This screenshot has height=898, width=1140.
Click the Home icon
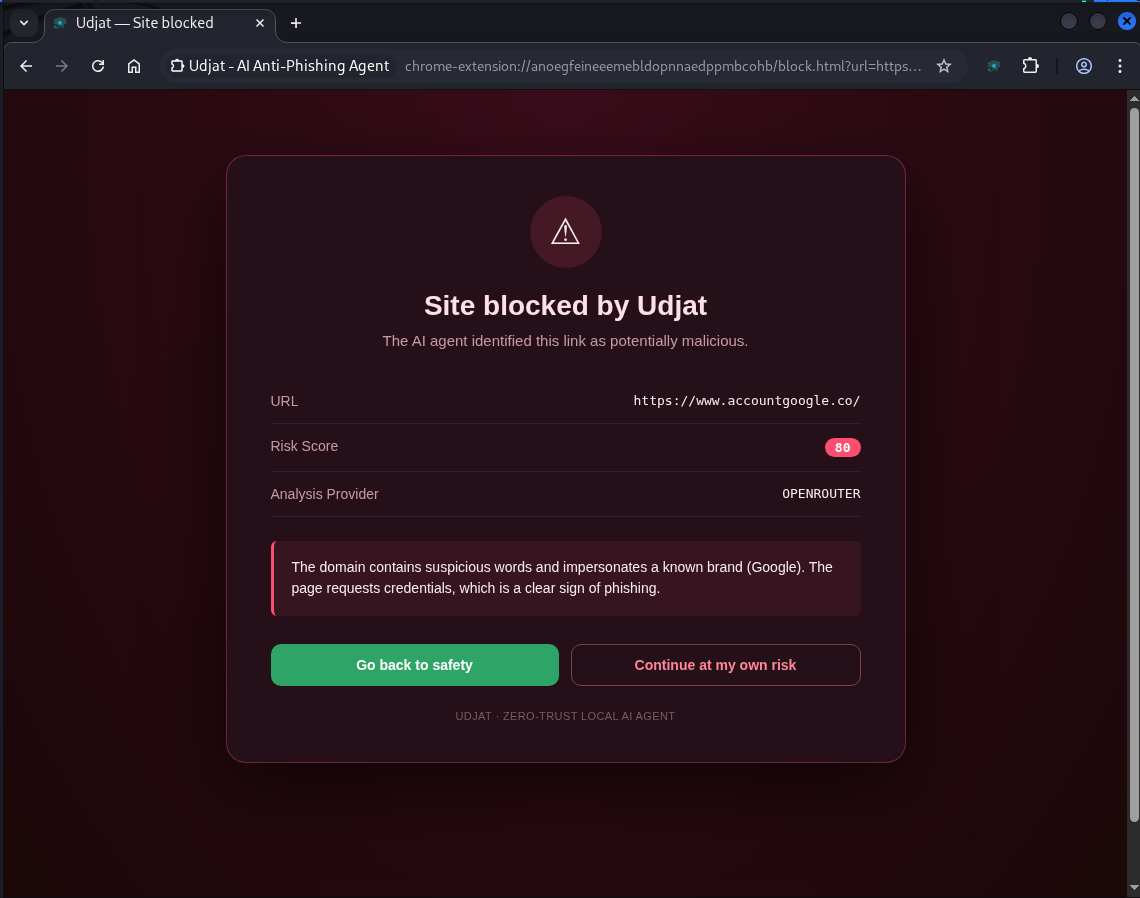tap(134, 66)
